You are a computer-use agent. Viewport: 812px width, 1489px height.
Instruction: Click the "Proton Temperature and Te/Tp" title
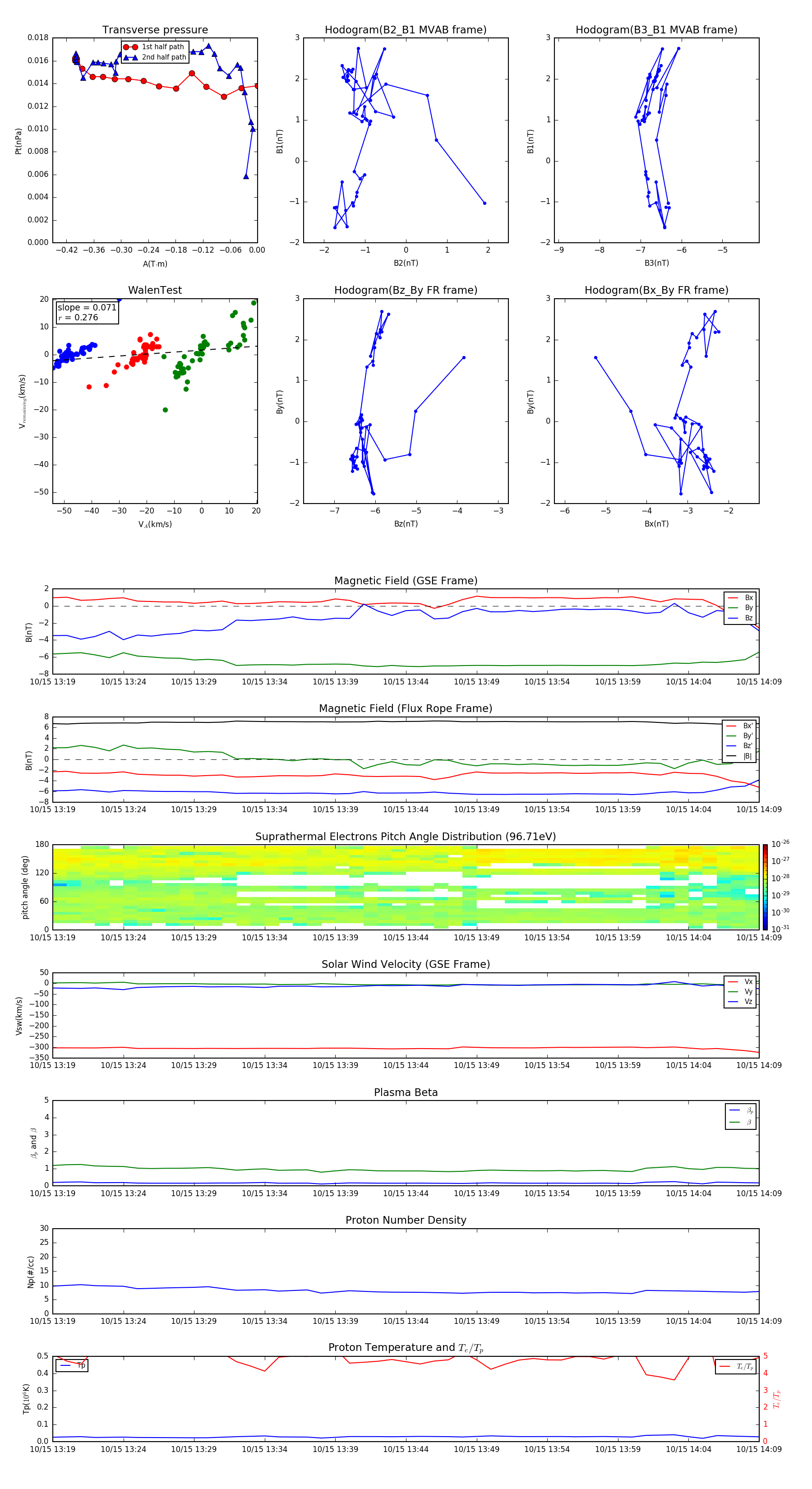tap(406, 1348)
